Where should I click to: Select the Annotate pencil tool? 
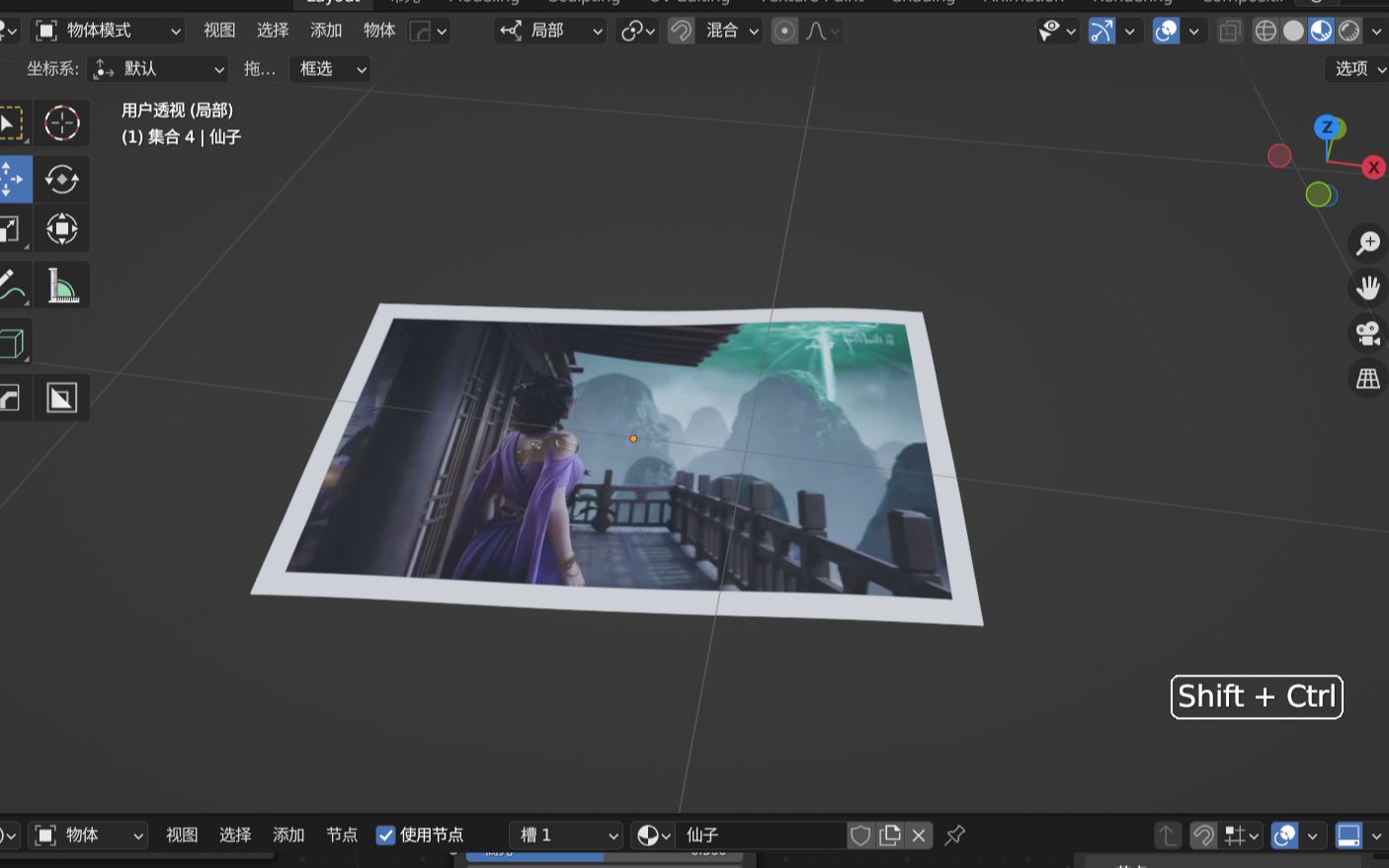tap(12, 285)
